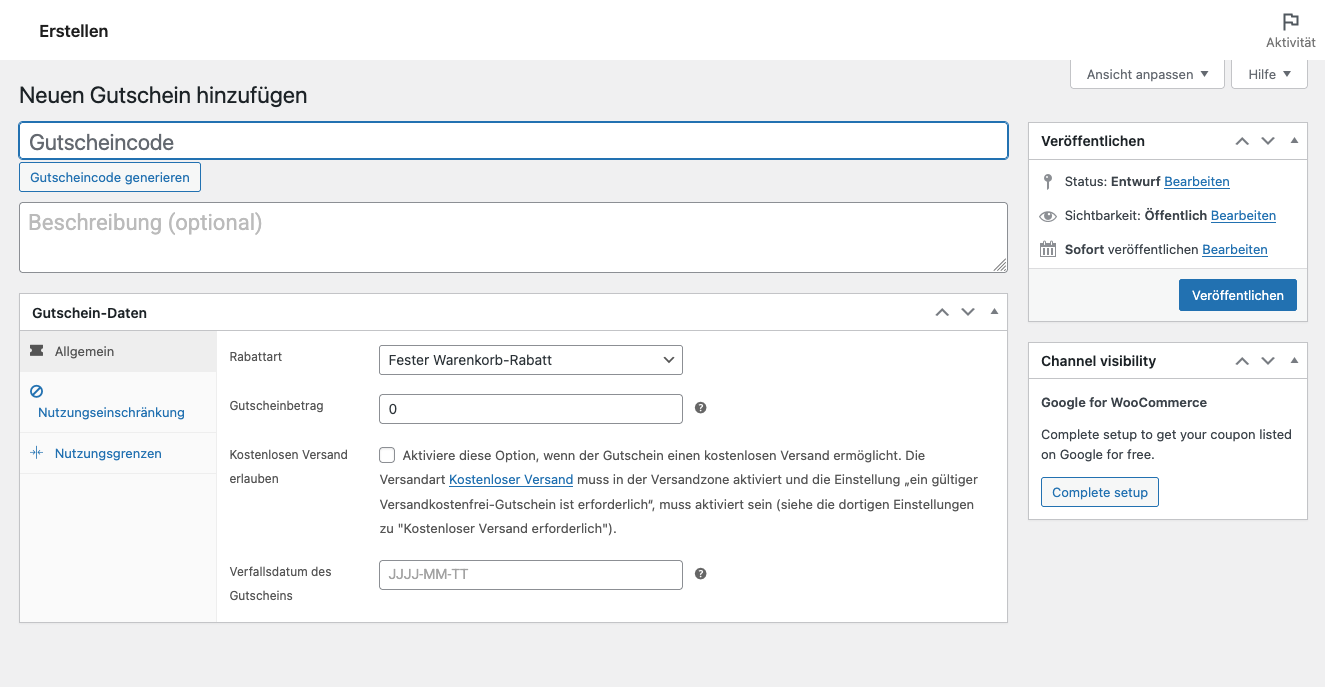Move Gutschein-Daten panel down with arrow
Viewport: 1325px width, 687px height.
(x=968, y=312)
